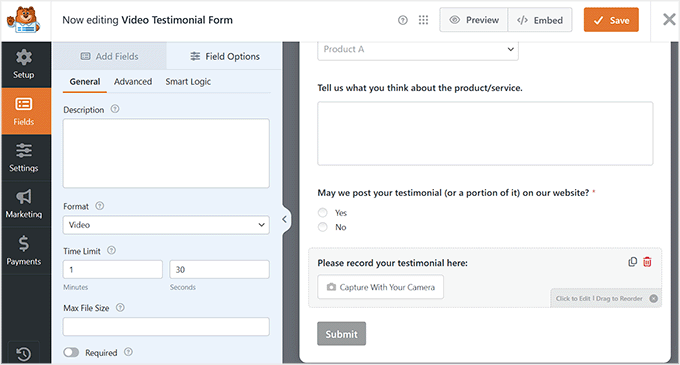This screenshot has height=365, width=680.
Task: Delete the record testimonial field
Action: pos(647,262)
